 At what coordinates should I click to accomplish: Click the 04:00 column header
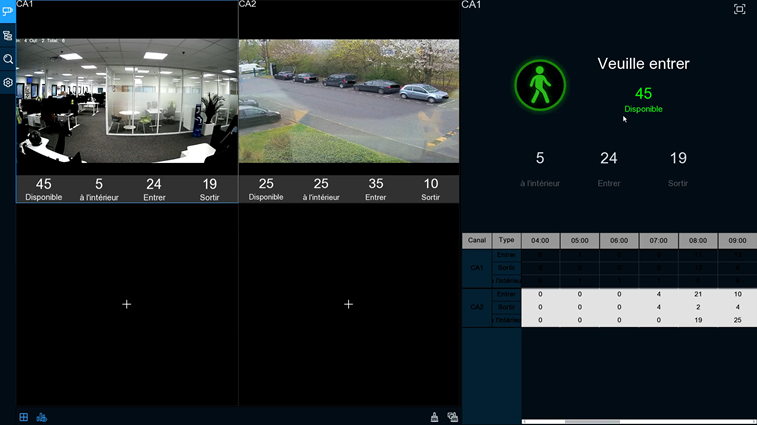point(540,241)
